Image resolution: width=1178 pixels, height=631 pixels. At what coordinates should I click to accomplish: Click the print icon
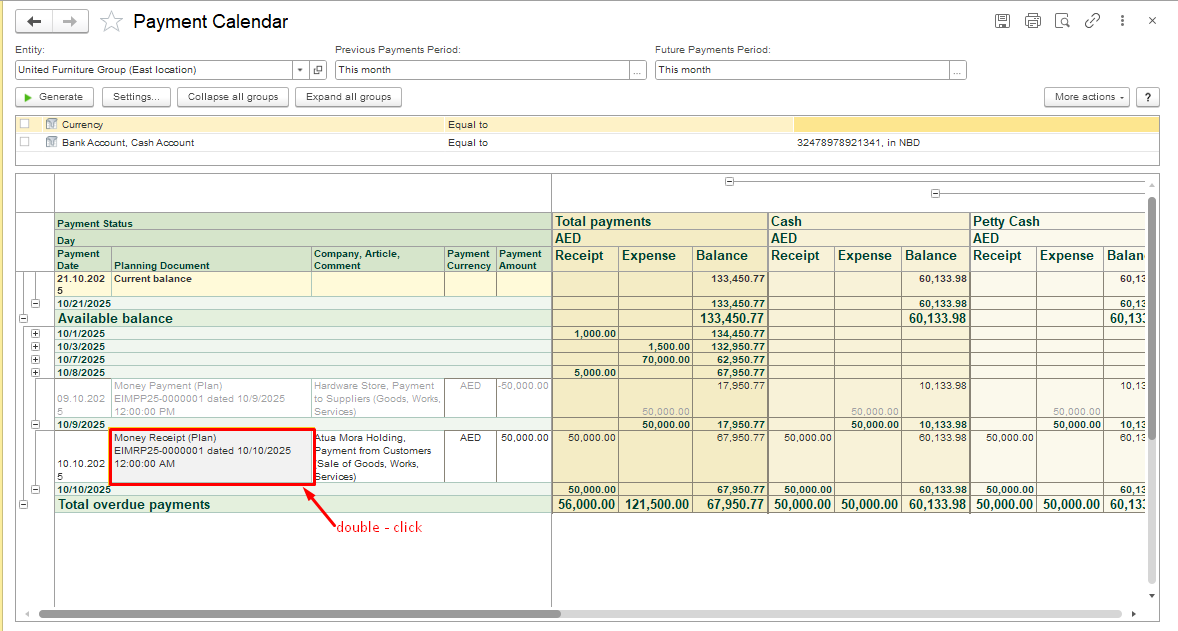1032,21
